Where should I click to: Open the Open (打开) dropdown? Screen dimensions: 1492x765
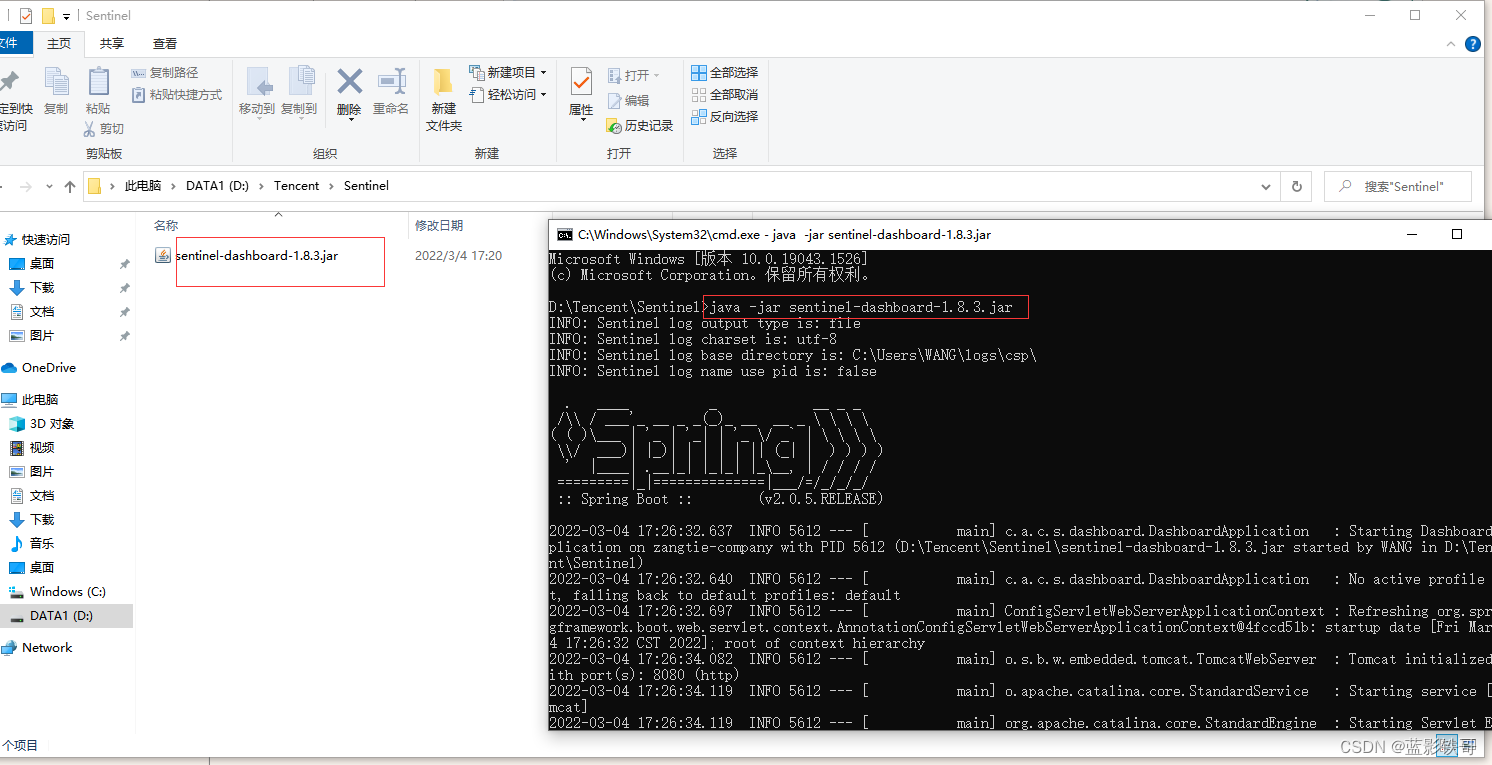(634, 76)
